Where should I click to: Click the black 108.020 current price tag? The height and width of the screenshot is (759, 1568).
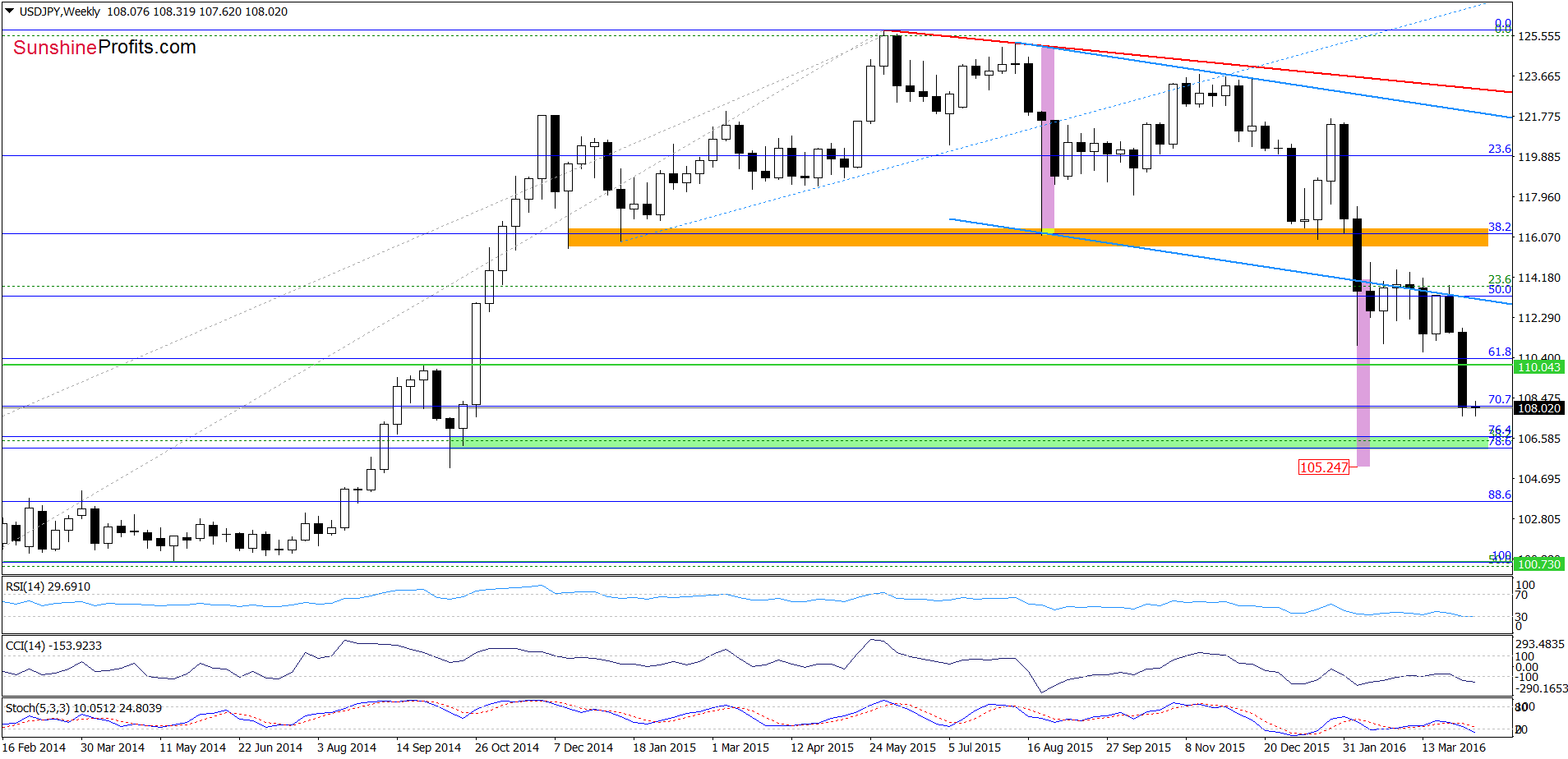point(1538,408)
